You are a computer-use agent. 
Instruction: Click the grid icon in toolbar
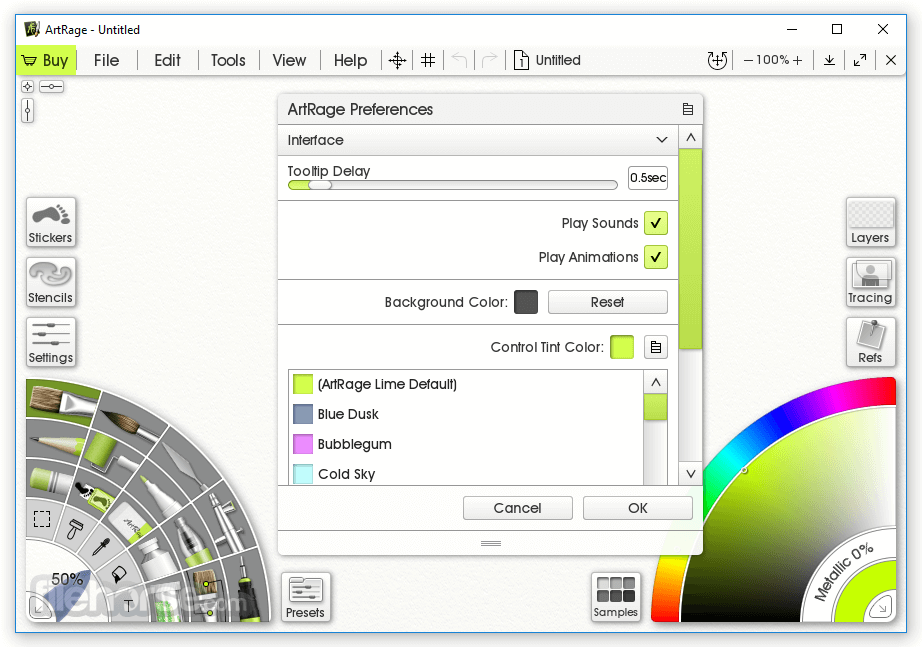point(428,60)
